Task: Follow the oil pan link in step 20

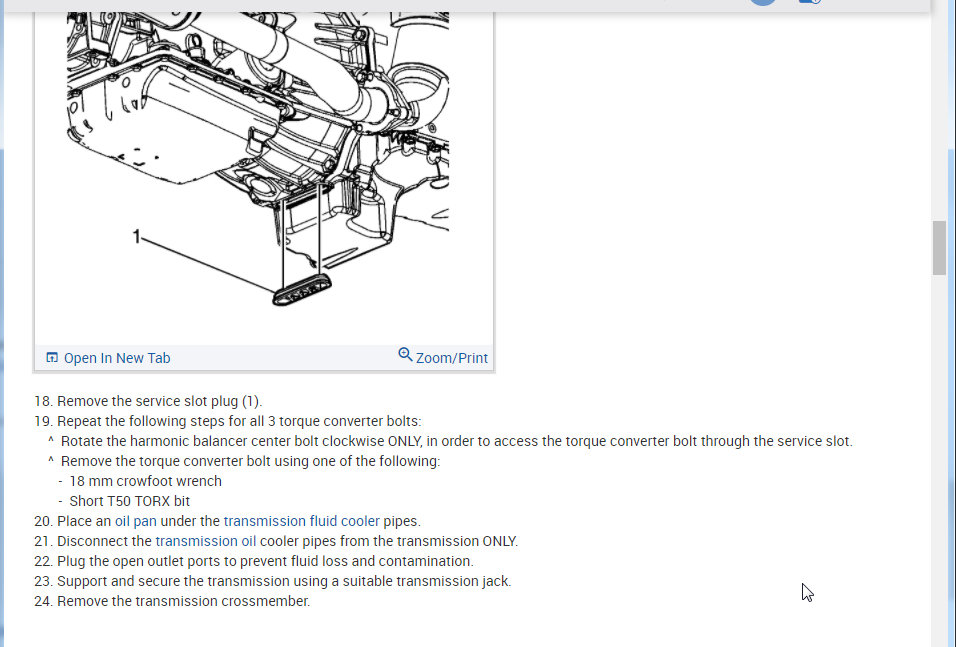Action: point(136,521)
